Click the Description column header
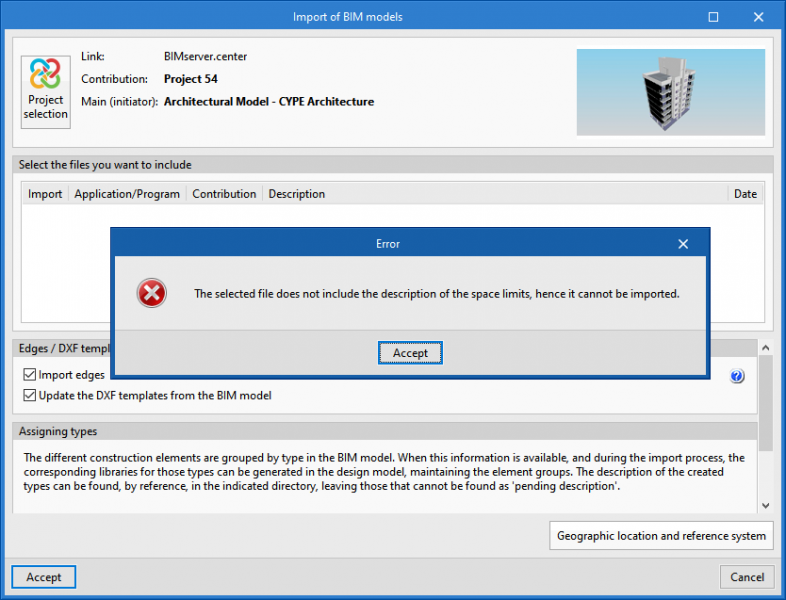The height and width of the screenshot is (600, 786). 296,194
